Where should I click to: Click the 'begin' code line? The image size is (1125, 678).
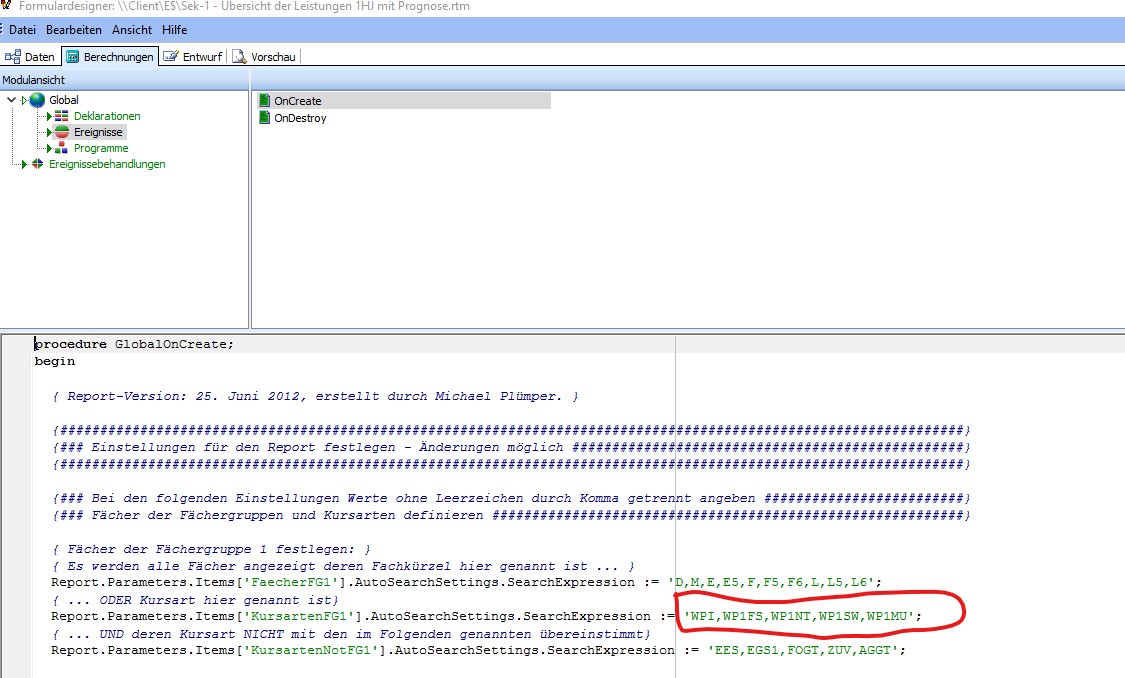tap(55, 362)
